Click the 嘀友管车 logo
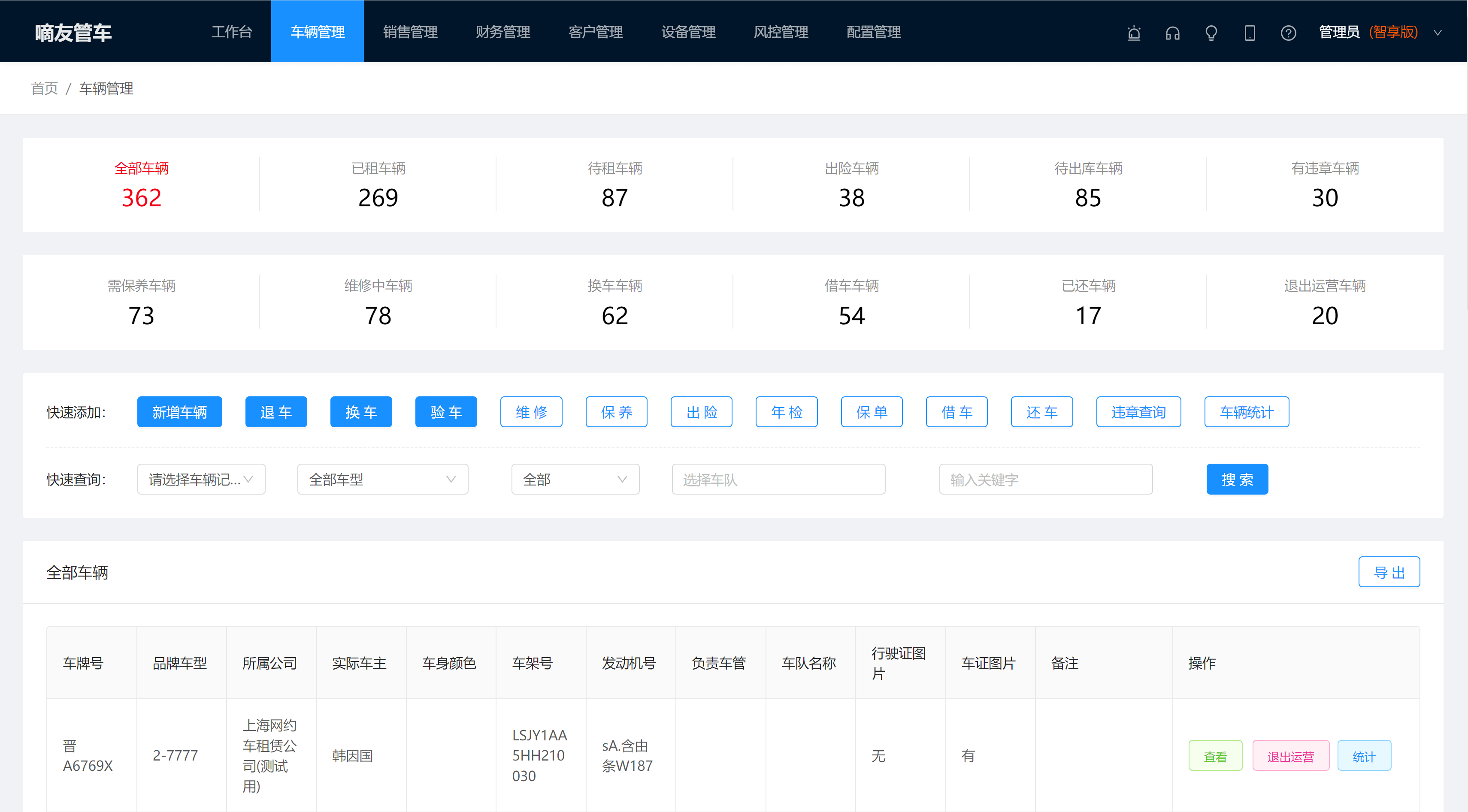1468x812 pixels. coord(73,33)
